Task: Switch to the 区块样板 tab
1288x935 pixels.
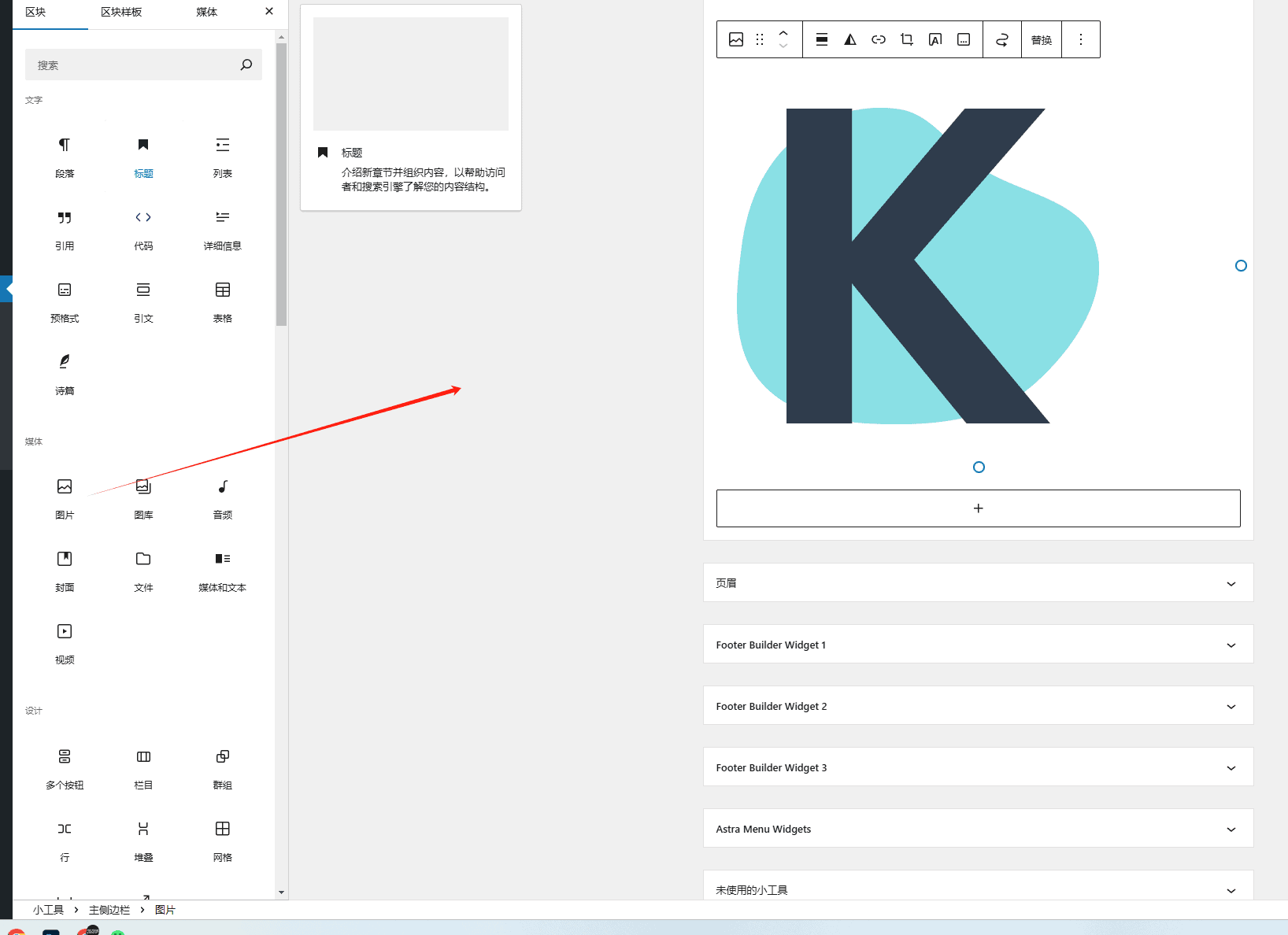Action: tap(121, 13)
